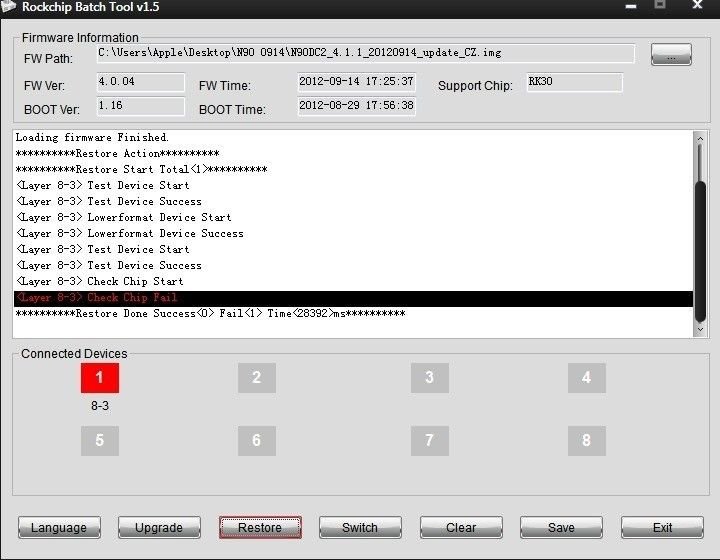This screenshot has width=720, height=560.
Task: Click the Rockchip app icon in title bar
Action: pyautogui.click(x=9, y=6)
